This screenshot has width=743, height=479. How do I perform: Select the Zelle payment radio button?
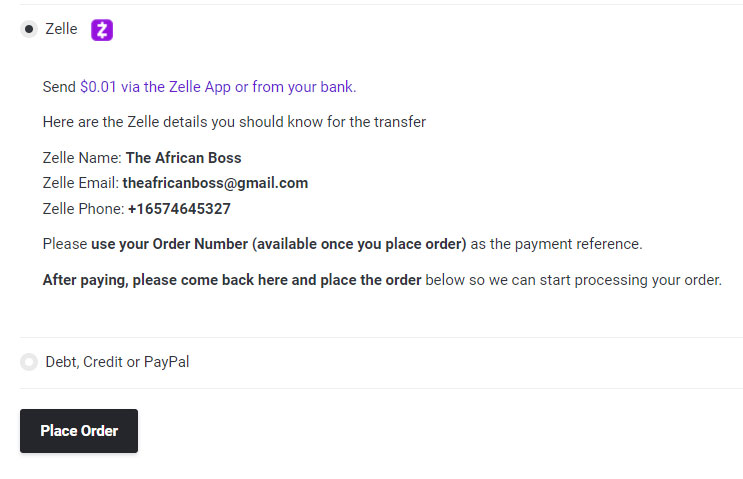(29, 29)
